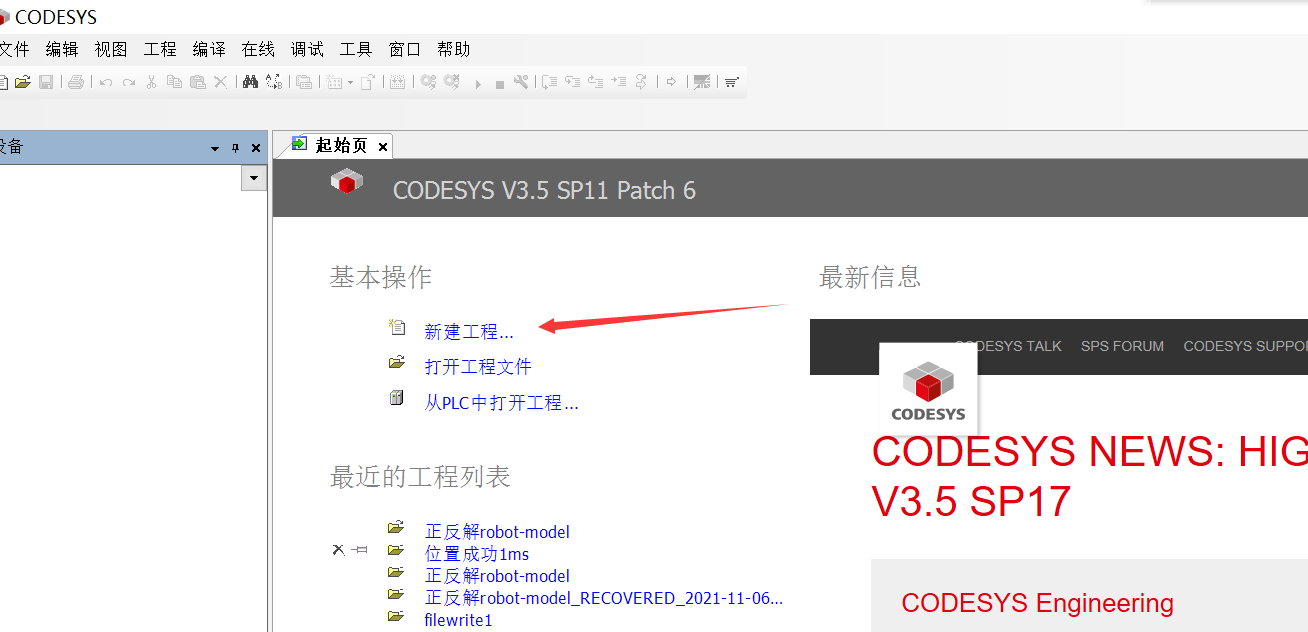Open 新建工程 to create a project
The height and width of the screenshot is (632, 1308).
(469, 331)
